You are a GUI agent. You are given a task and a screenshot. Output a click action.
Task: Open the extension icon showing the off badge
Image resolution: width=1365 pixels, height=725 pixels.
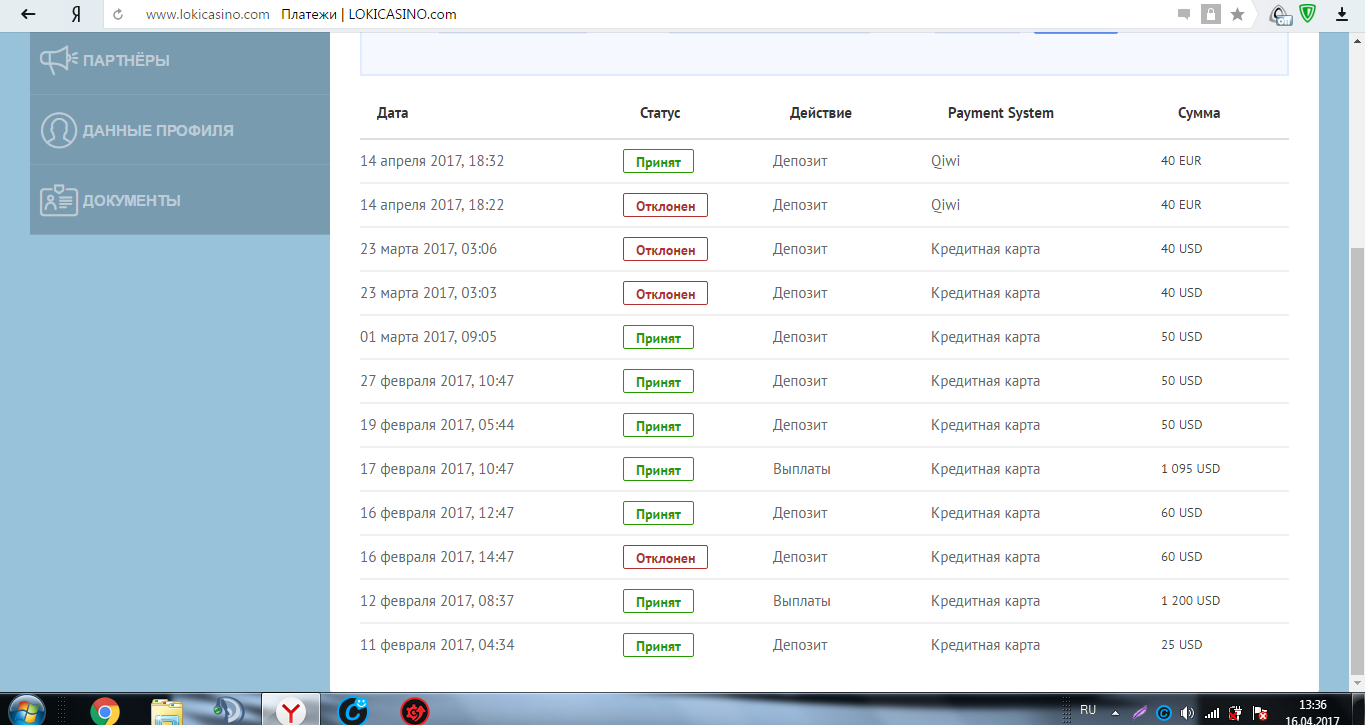1279,15
